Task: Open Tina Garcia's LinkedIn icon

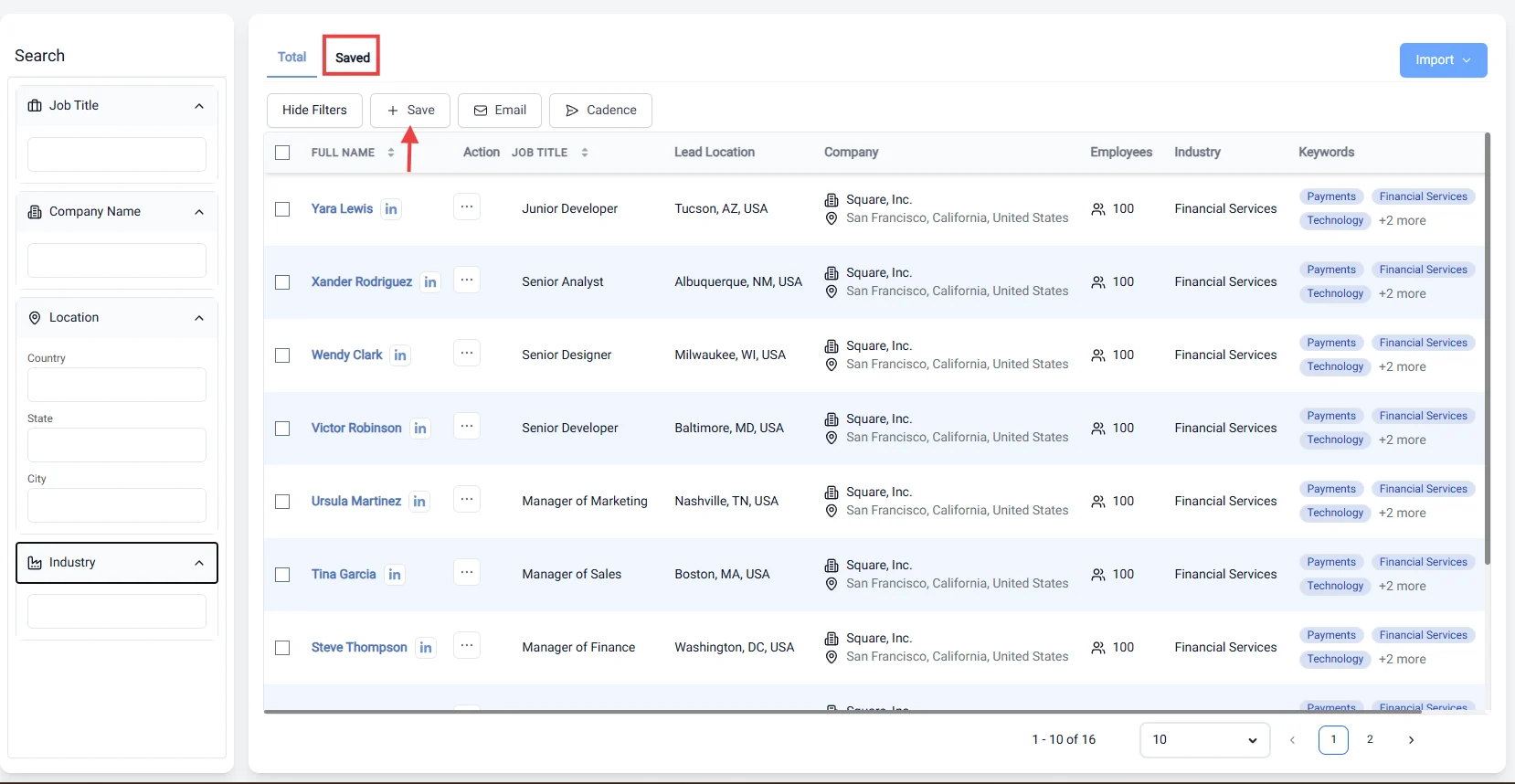Action: [395, 575]
